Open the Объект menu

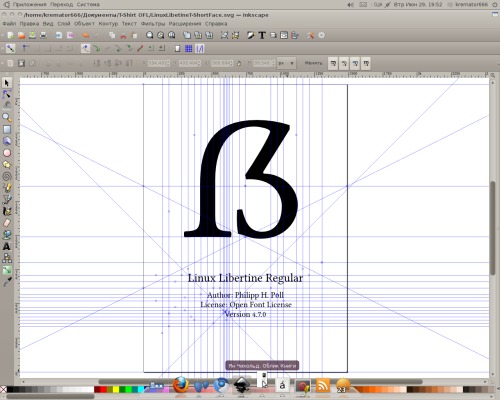tap(84, 24)
